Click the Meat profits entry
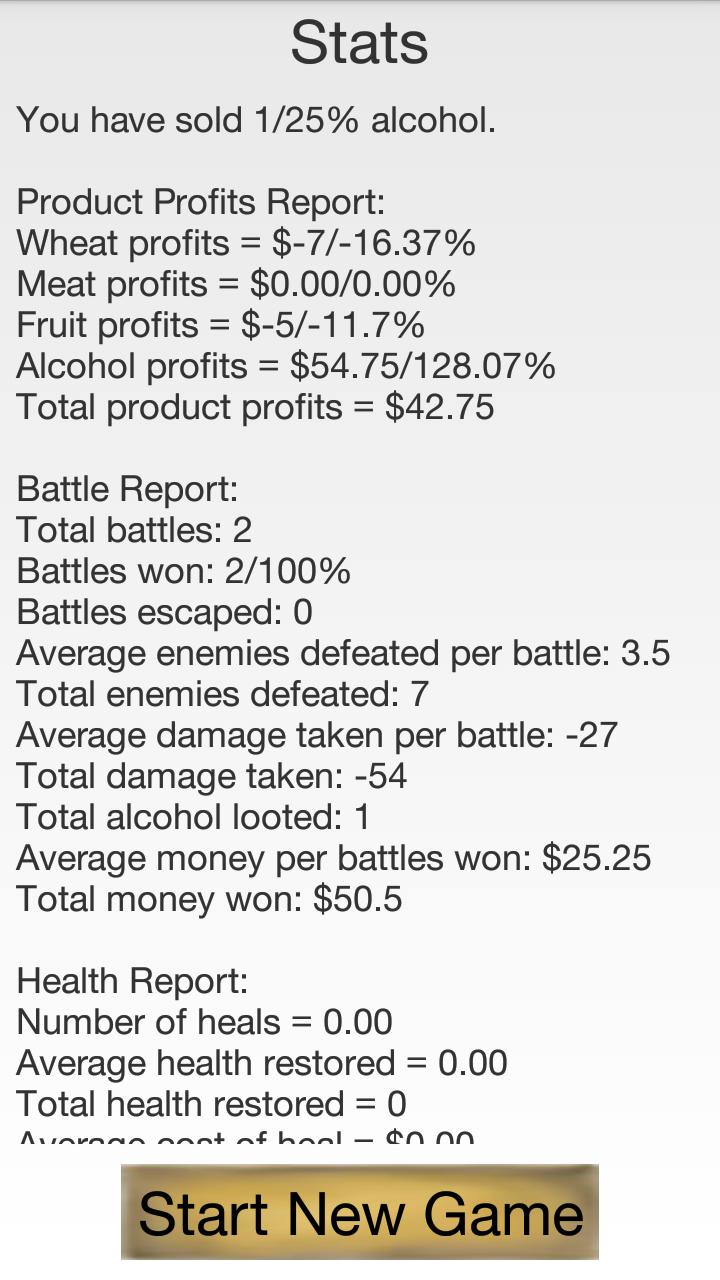 pos(236,284)
